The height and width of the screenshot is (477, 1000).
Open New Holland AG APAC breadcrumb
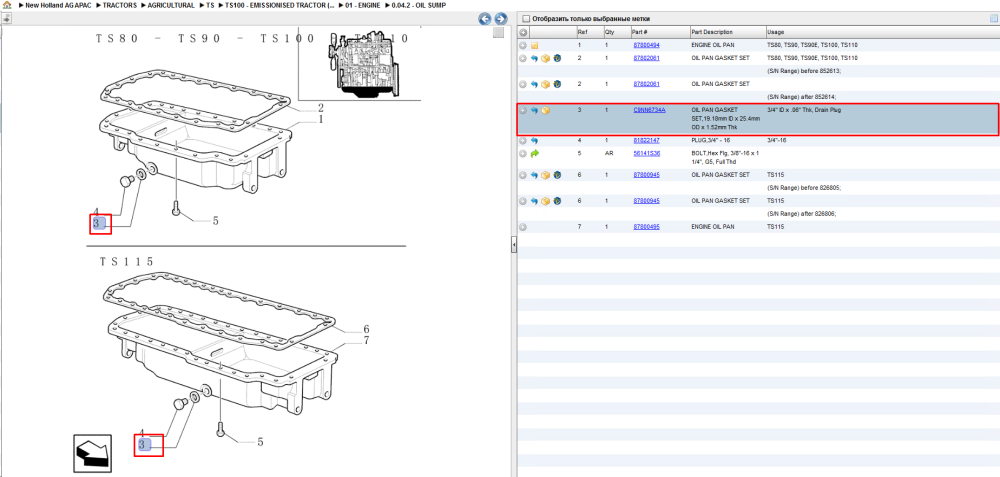[x=58, y=5]
